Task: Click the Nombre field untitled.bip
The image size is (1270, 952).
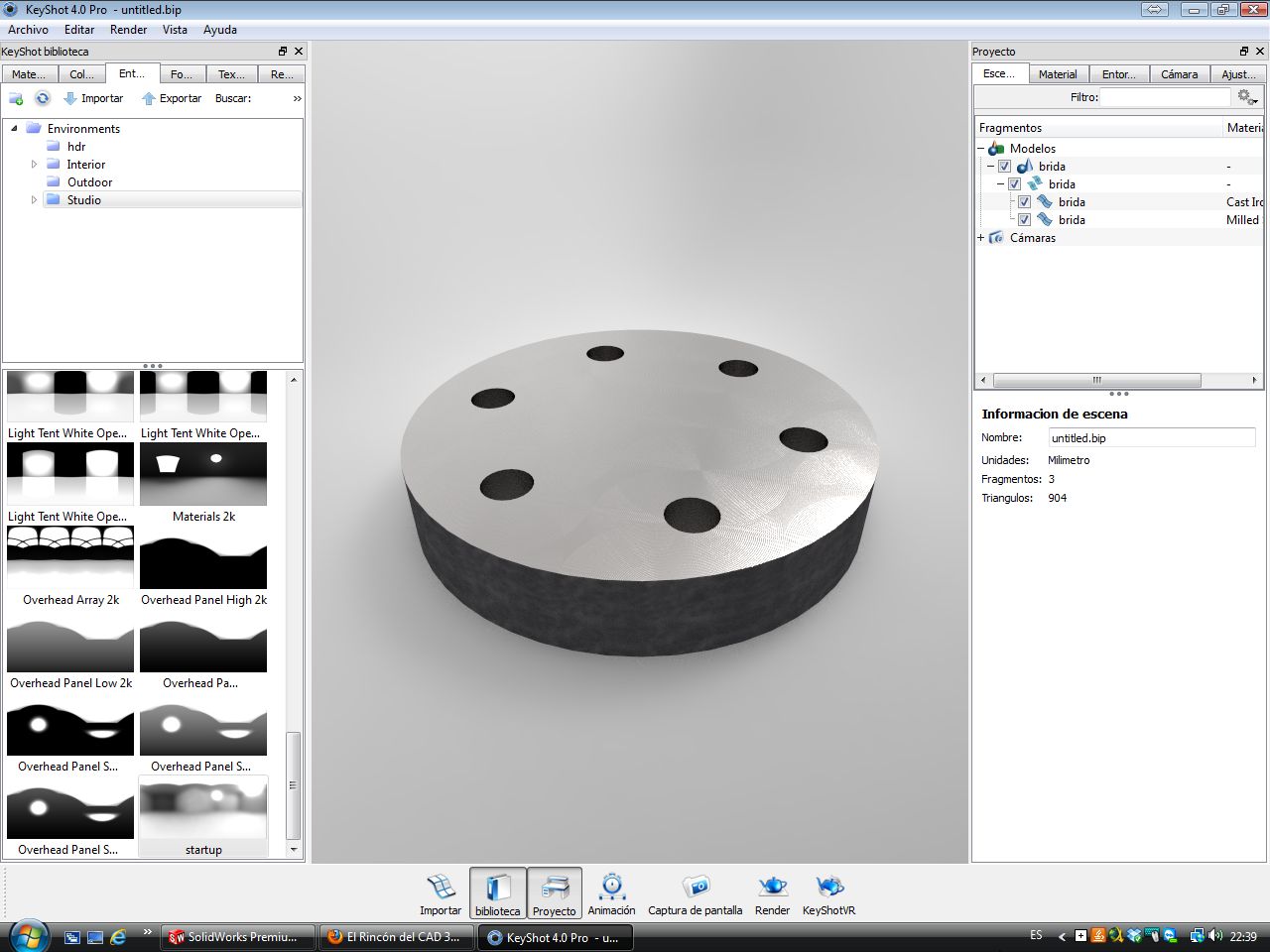Action: tap(1152, 437)
